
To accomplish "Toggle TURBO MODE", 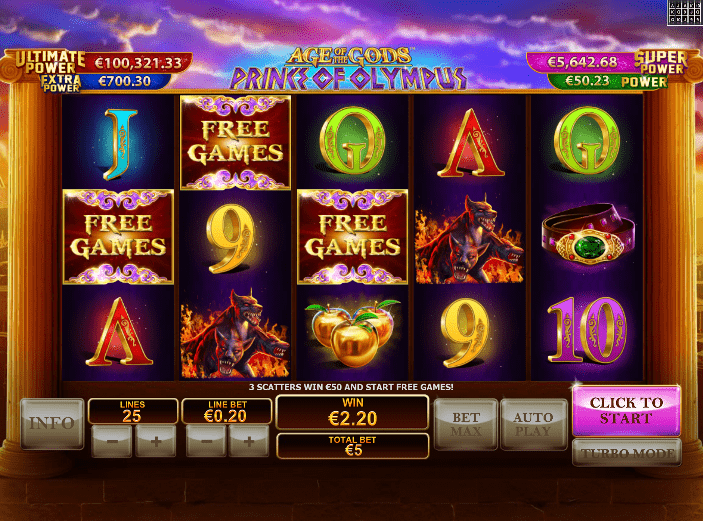I will point(627,453).
